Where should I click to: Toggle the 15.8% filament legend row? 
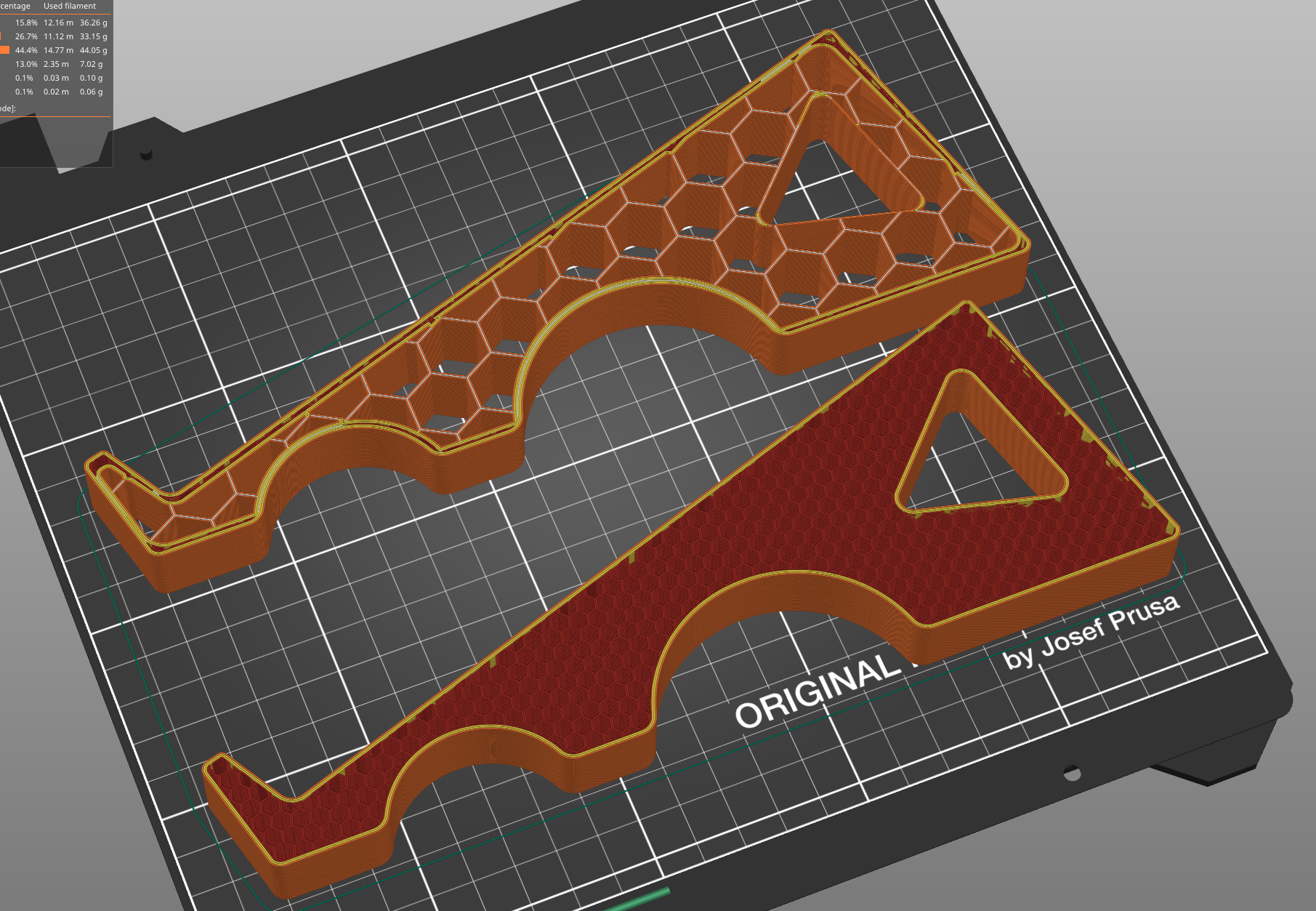coord(25,23)
